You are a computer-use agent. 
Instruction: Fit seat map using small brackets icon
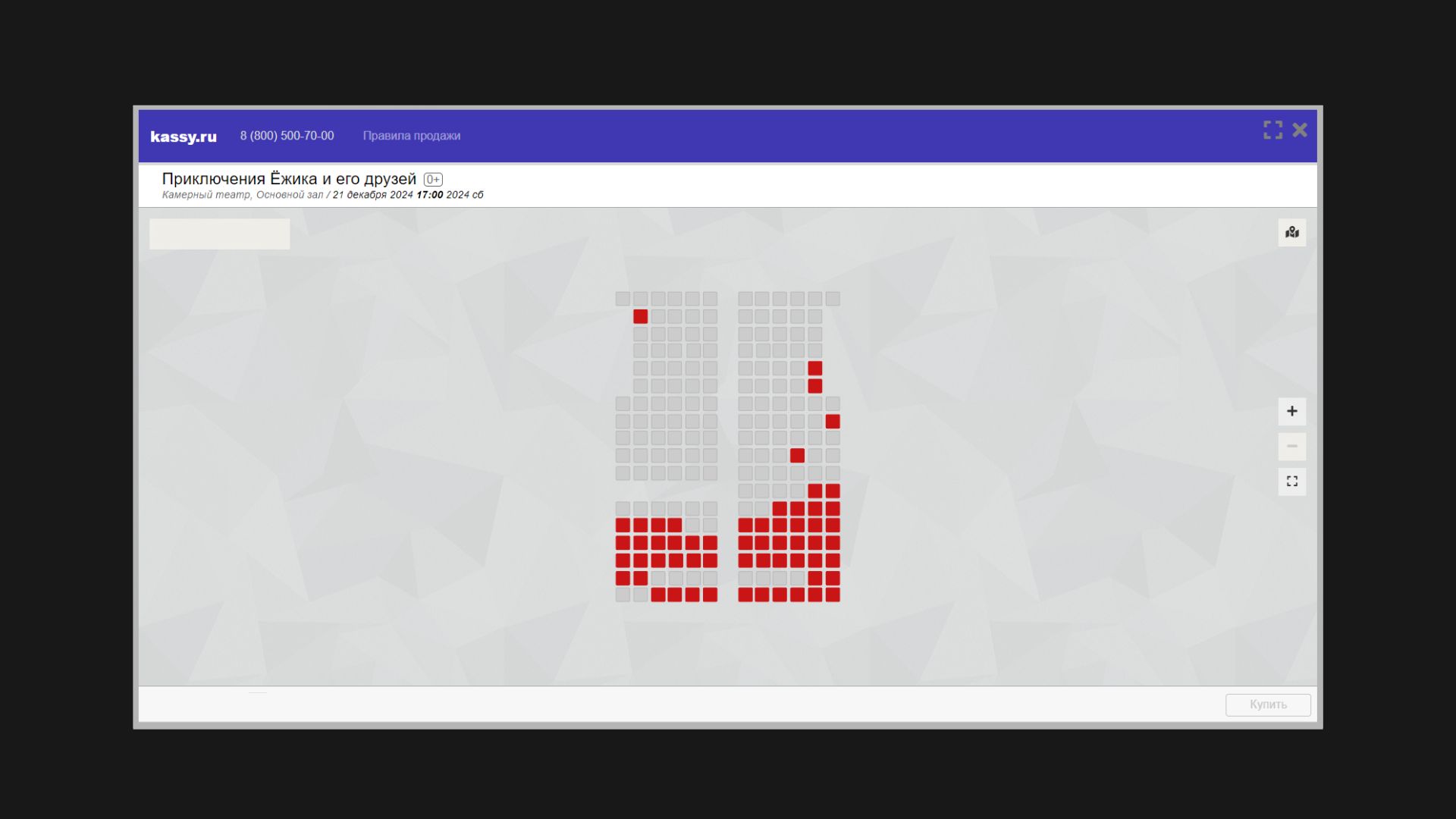[1291, 482]
